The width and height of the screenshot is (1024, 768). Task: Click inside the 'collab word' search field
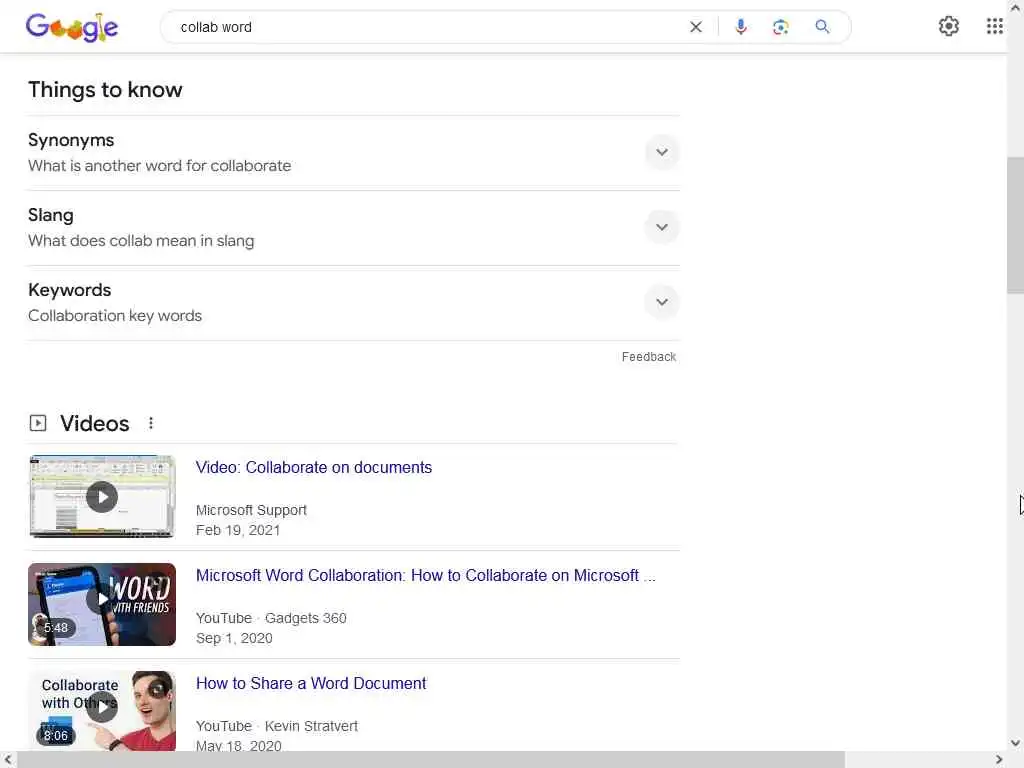424,27
